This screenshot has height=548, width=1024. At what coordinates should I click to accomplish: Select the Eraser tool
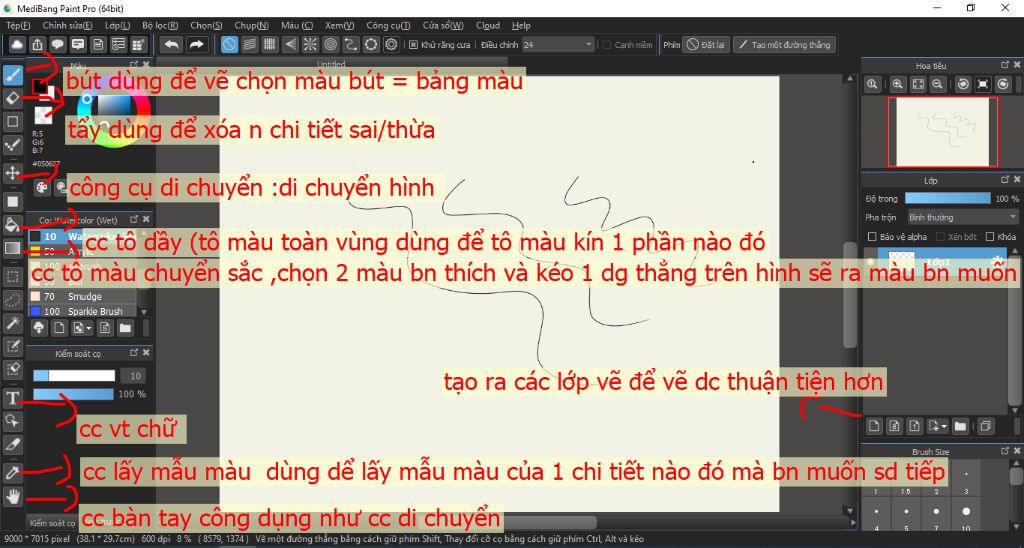pos(12,99)
